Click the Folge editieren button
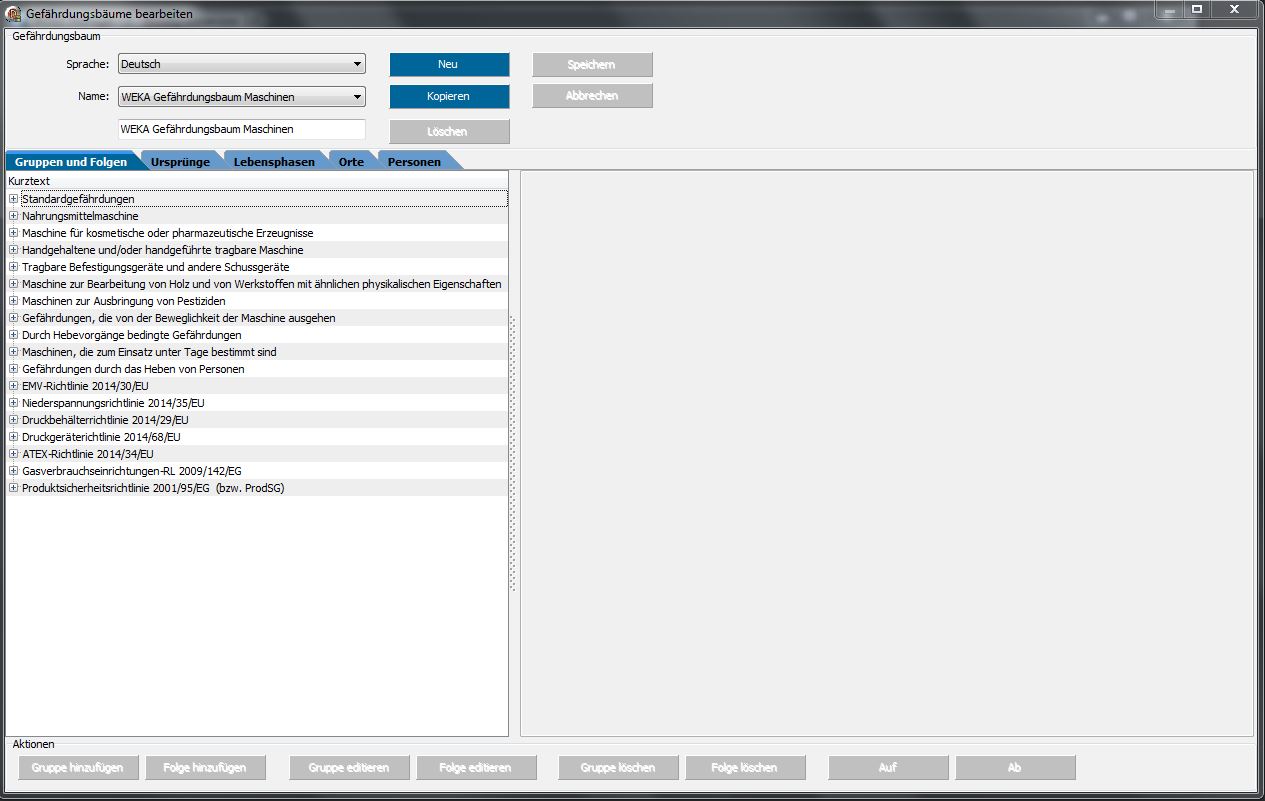This screenshot has width=1265, height=801. click(476, 768)
